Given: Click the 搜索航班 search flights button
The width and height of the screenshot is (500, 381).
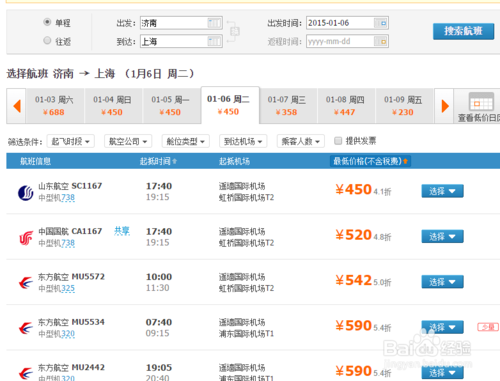Looking at the screenshot, I should click(463, 31).
